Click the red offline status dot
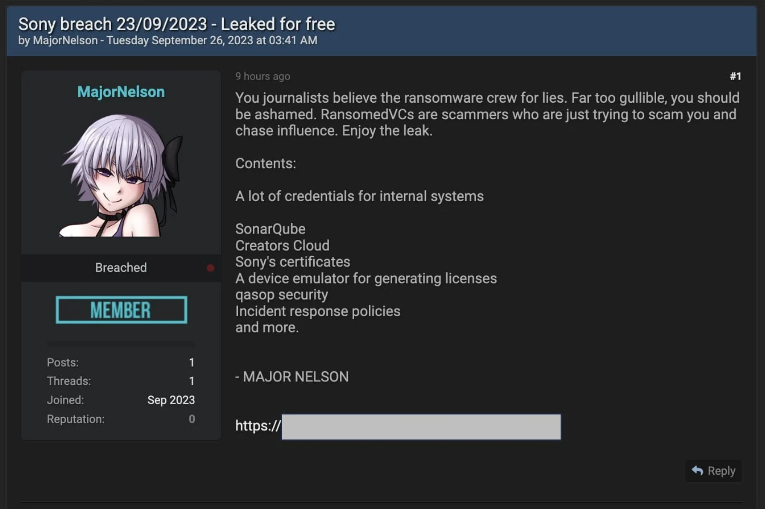Screen dimensions: 765x509 pos(210,268)
